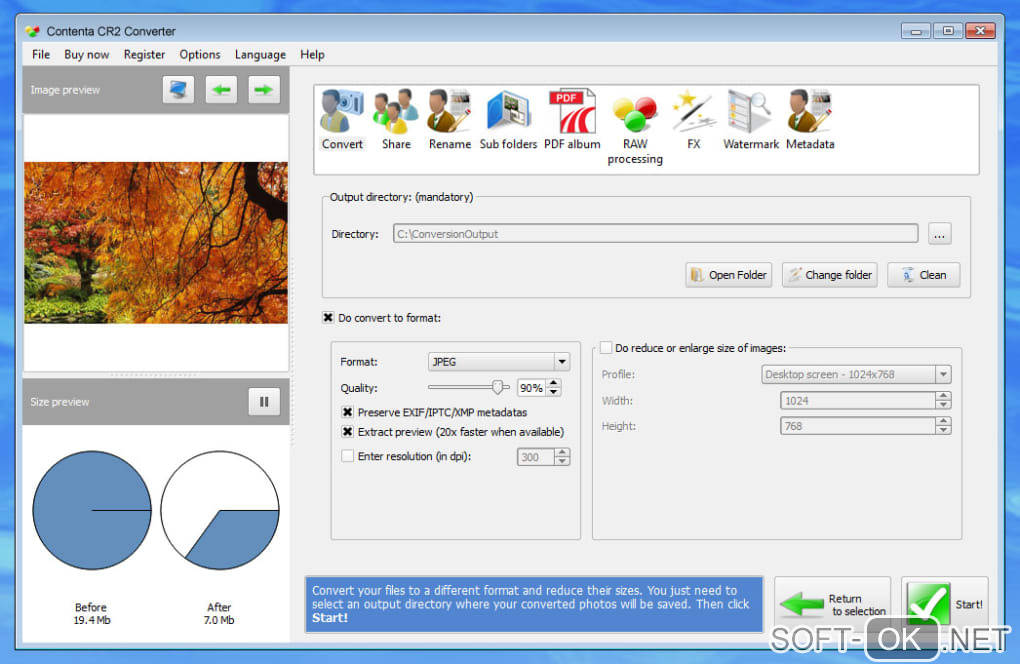Viewport: 1020px width, 664px height.
Task: Go to next image with right green arrow
Action: (x=264, y=90)
